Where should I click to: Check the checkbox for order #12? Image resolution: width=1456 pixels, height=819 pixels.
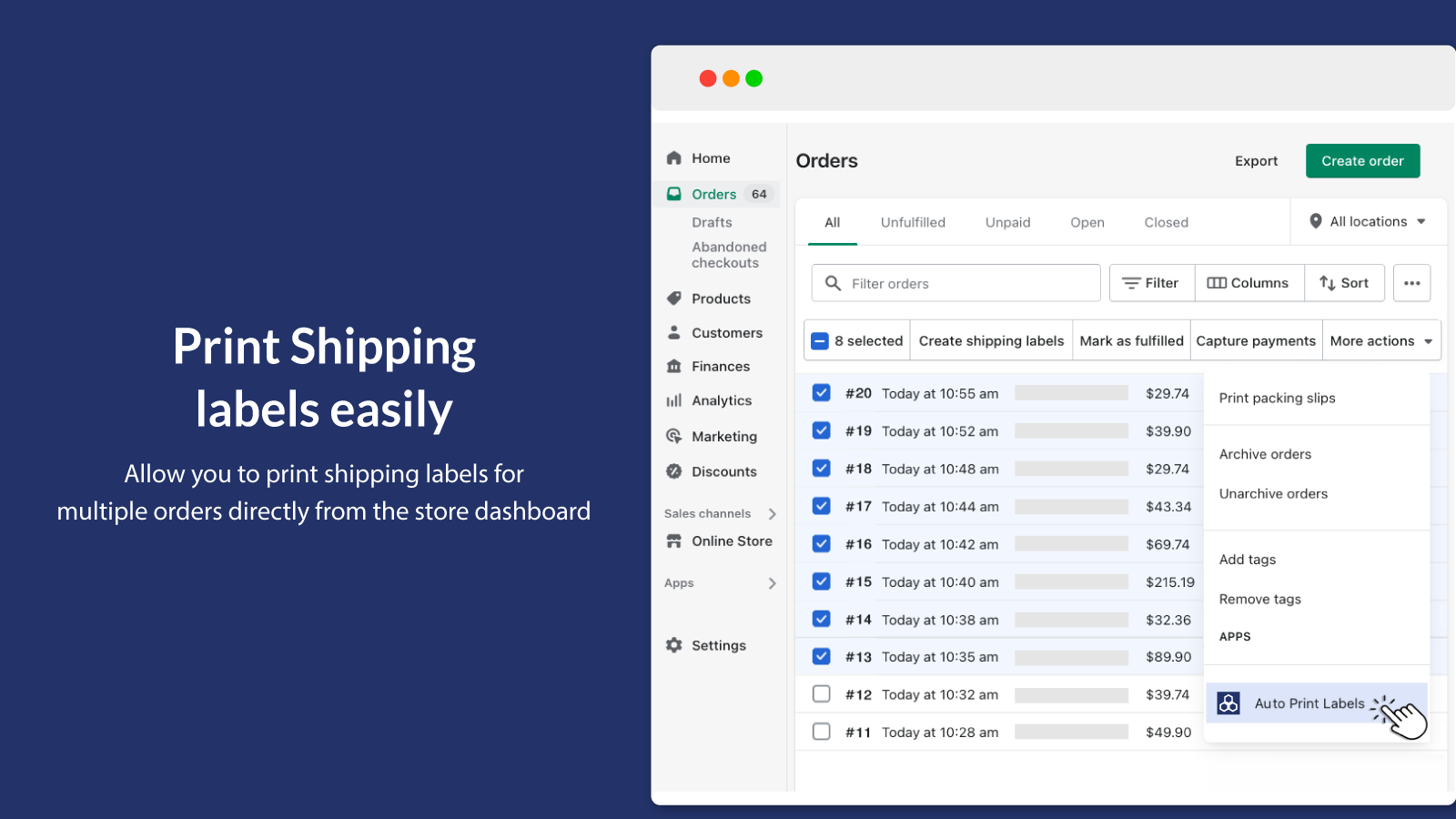click(x=821, y=693)
